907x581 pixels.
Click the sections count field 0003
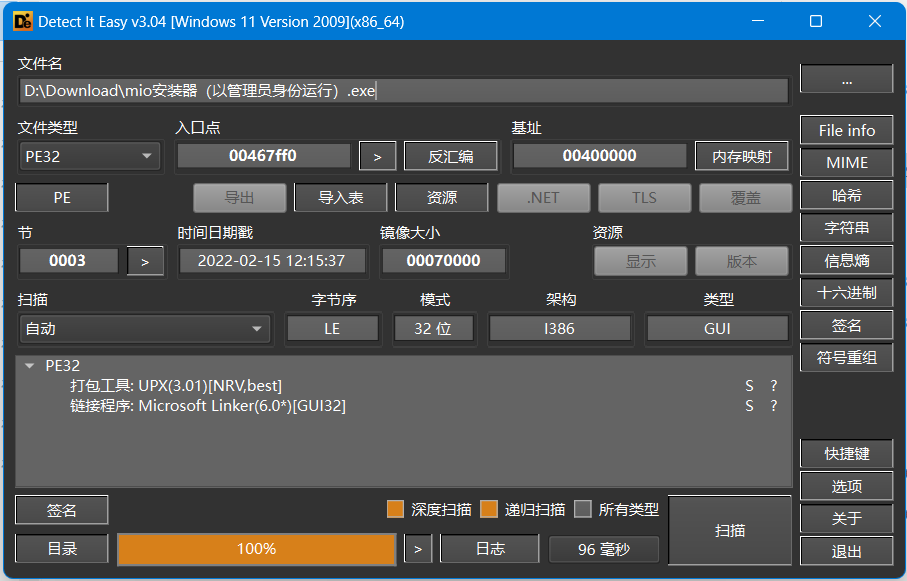tap(68, 260)
